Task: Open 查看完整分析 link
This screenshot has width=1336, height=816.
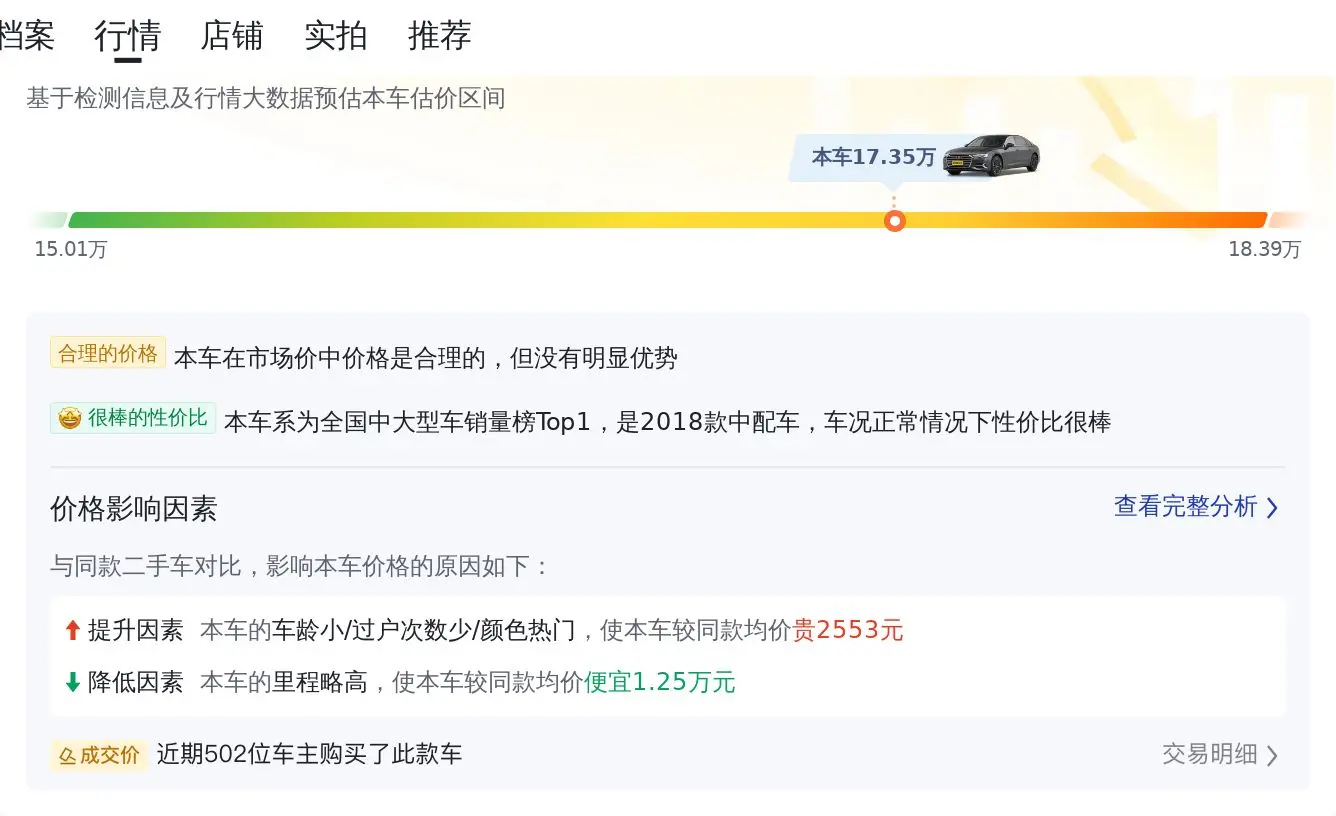Action: pyautogui.click(x=1186, y=507)
